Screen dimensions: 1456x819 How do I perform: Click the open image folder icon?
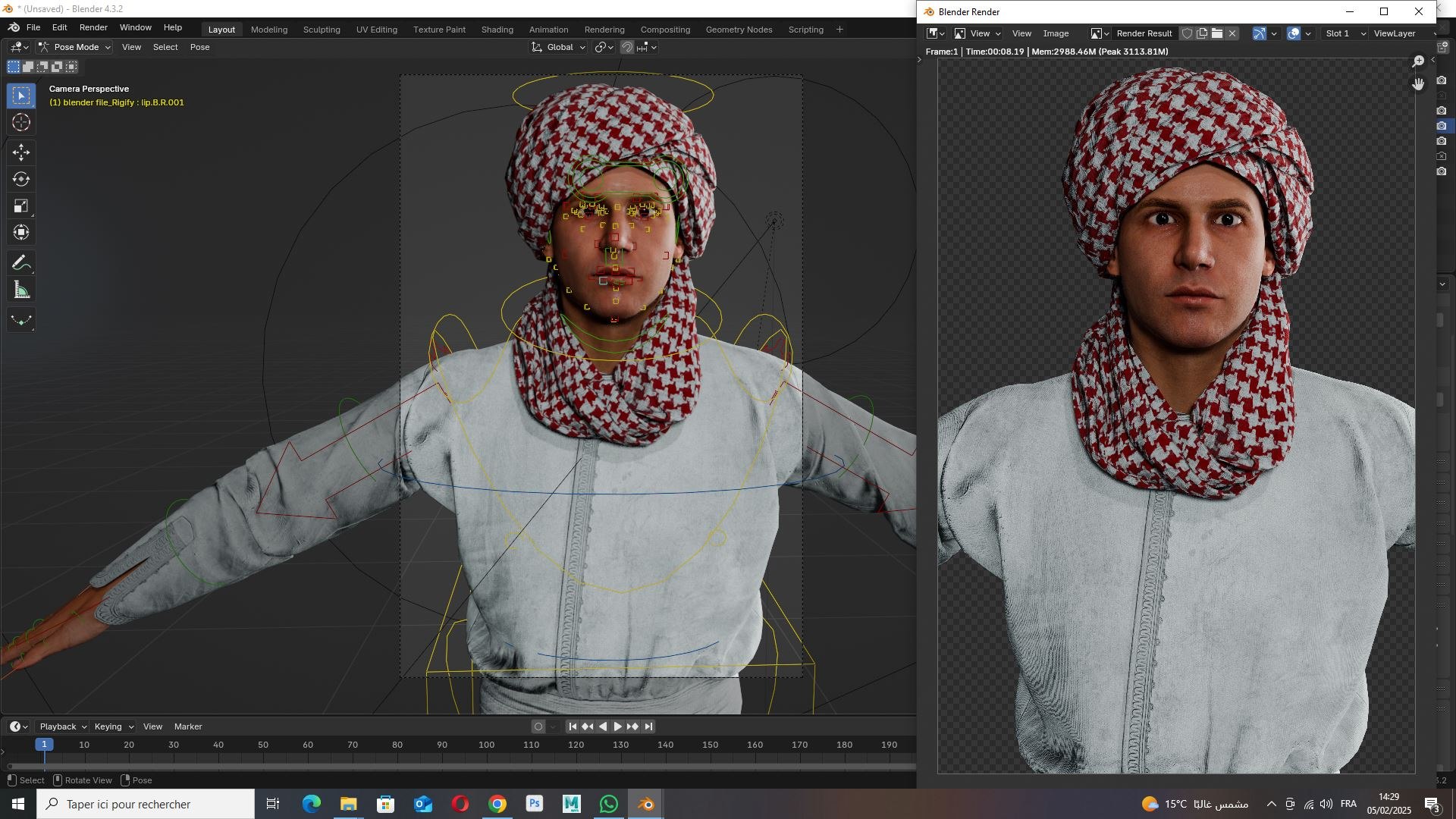point(1217,33)
